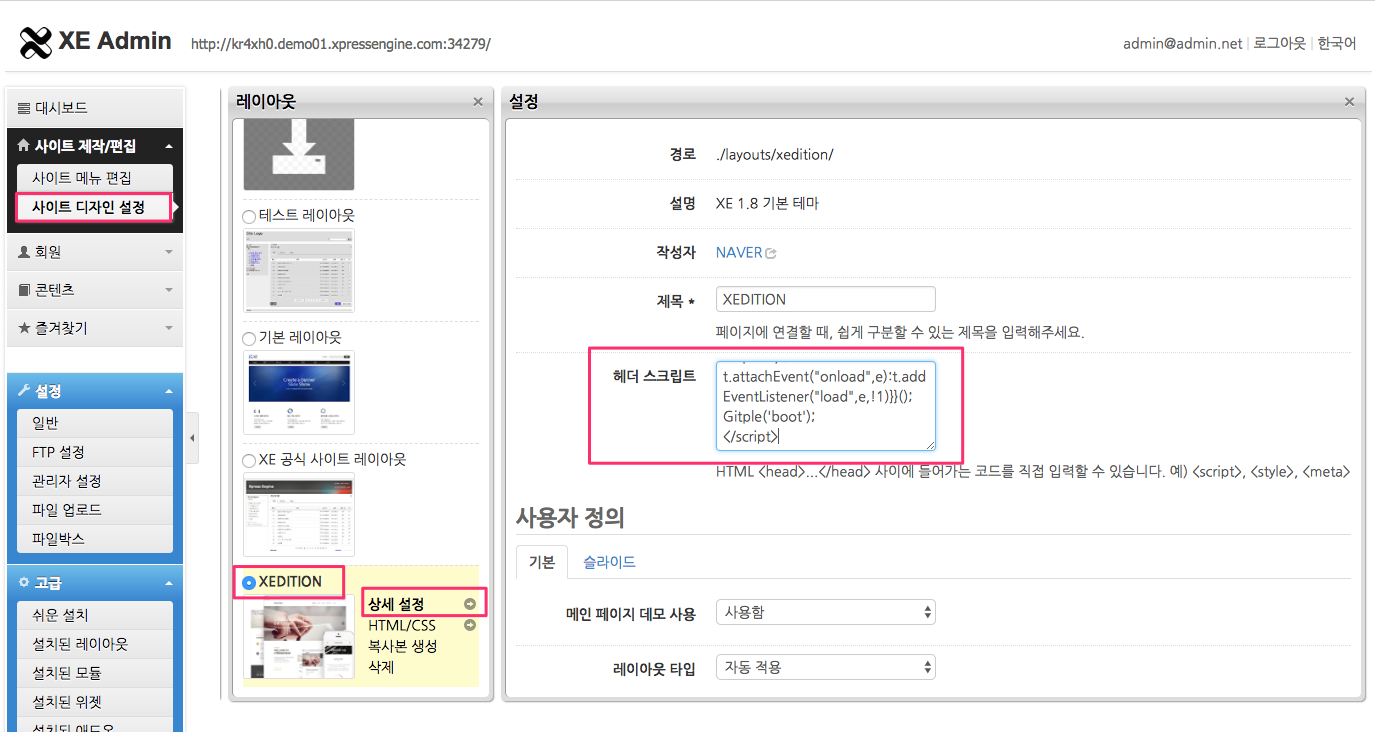1375x732 pixels.
Task: Open the 메인 페이지 데모 사용 dropdown
Action: click(826, 612)
